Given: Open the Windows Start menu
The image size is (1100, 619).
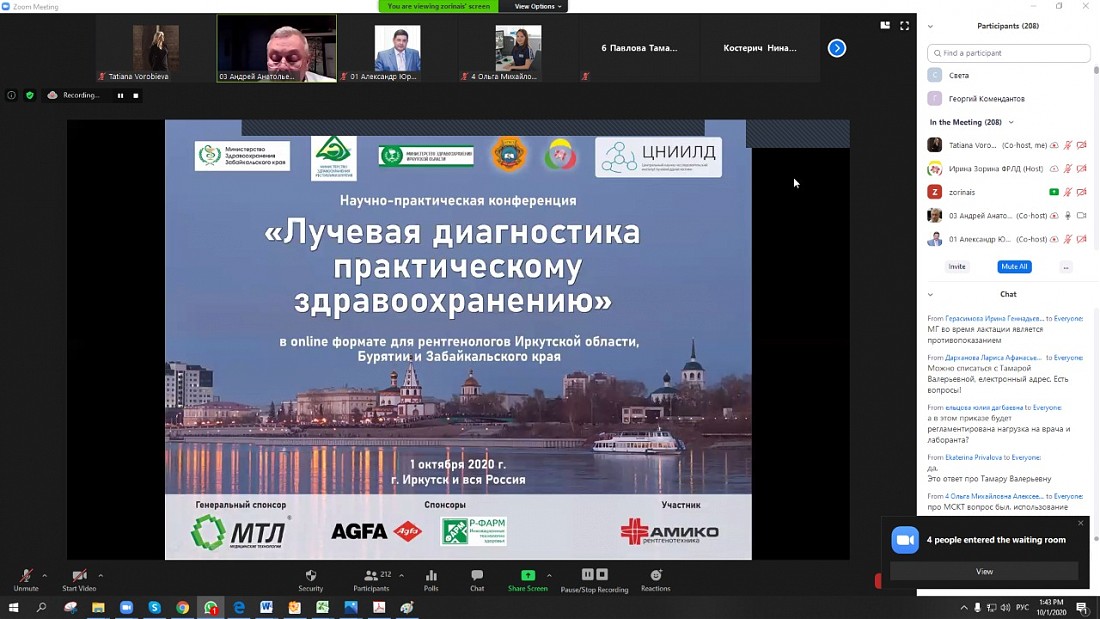Looking at the screenshot, I should [x=13, y=607].
